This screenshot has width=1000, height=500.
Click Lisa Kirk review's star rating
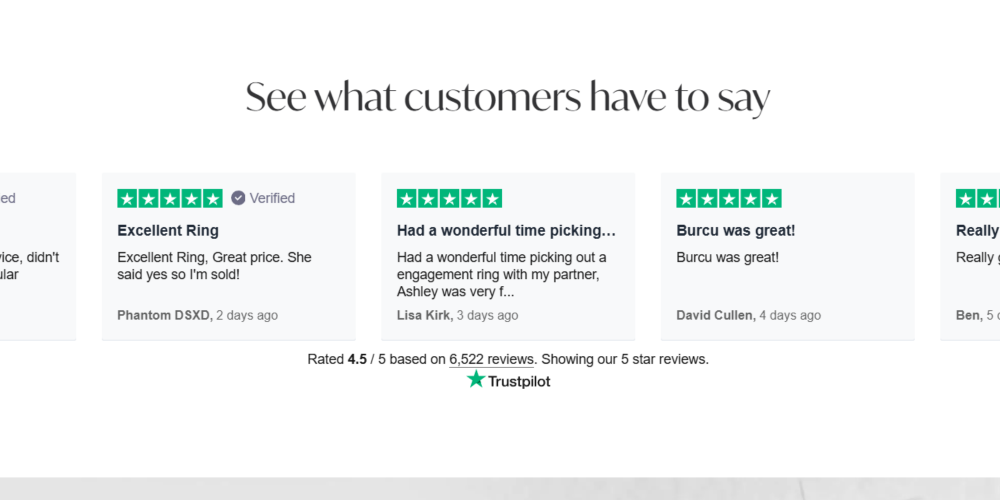pyautogui.click(x=449, y=198)
